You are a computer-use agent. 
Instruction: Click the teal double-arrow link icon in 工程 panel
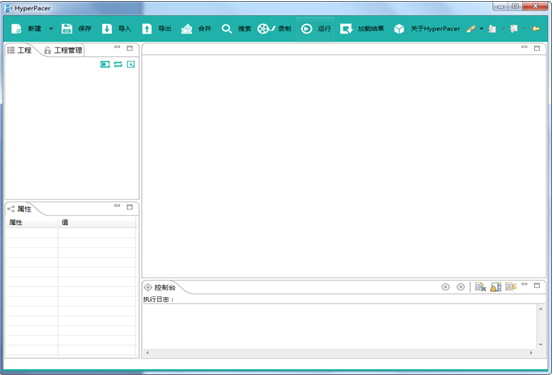[x=118, y=64]
